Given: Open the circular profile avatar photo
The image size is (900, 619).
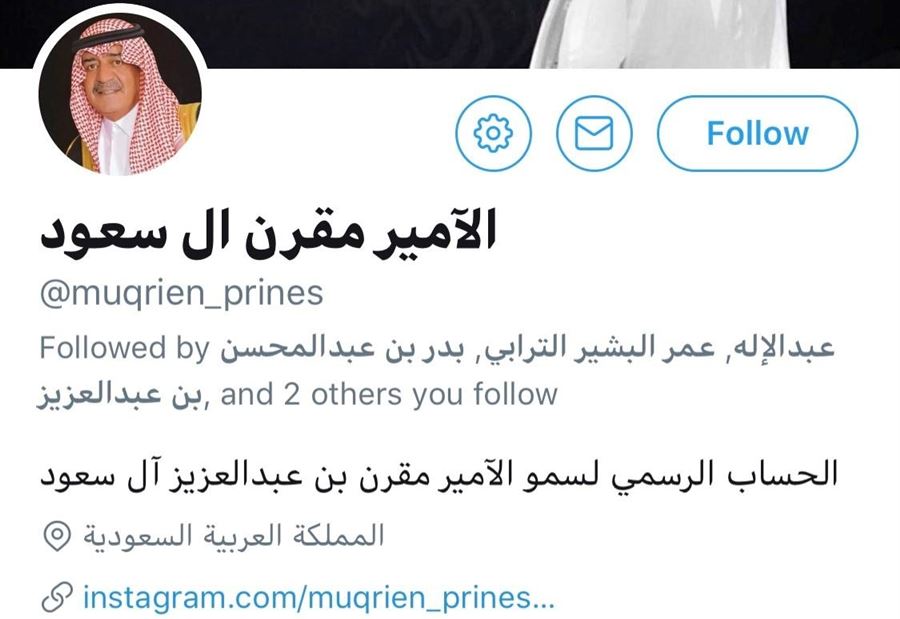Looking at the screenshot, I should point(121,92).
